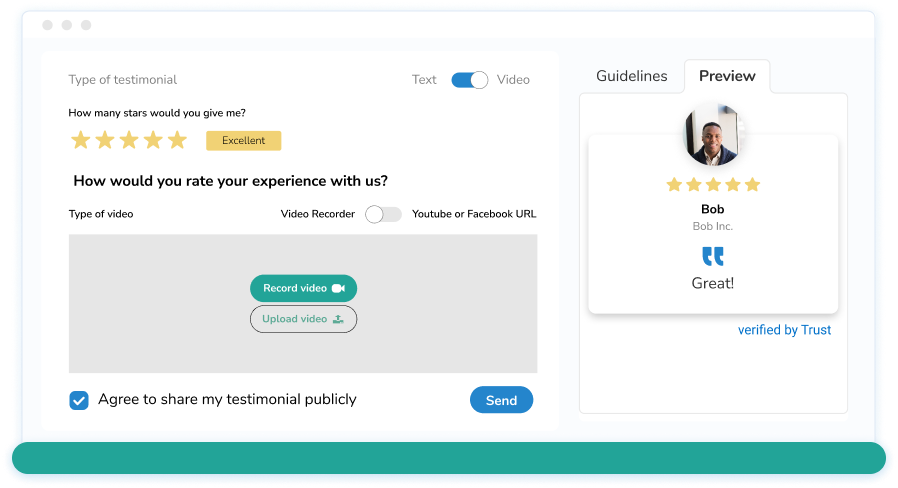Toggle the Text/Video testimonial switch
This screenshot has width=898, height=488.
(x=470, y=80)
